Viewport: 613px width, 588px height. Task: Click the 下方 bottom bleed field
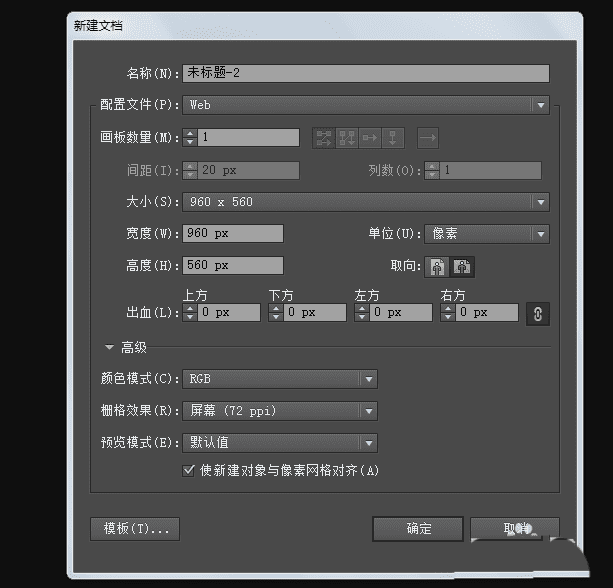[x=315, y=312]
